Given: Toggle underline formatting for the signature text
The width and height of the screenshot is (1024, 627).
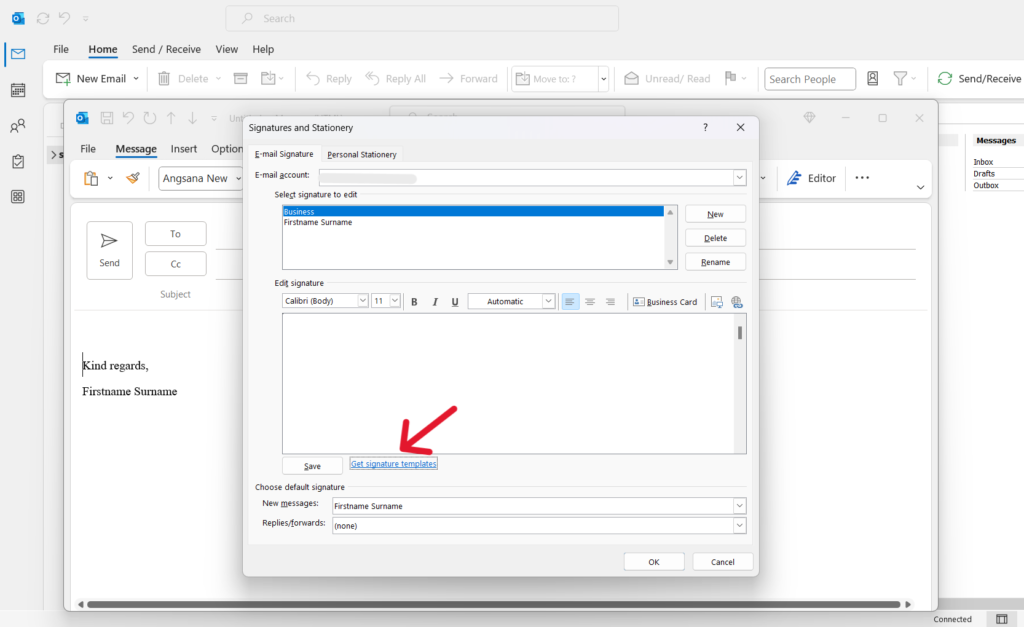Looking at the screenshot, I should click(x=454, y=301).
